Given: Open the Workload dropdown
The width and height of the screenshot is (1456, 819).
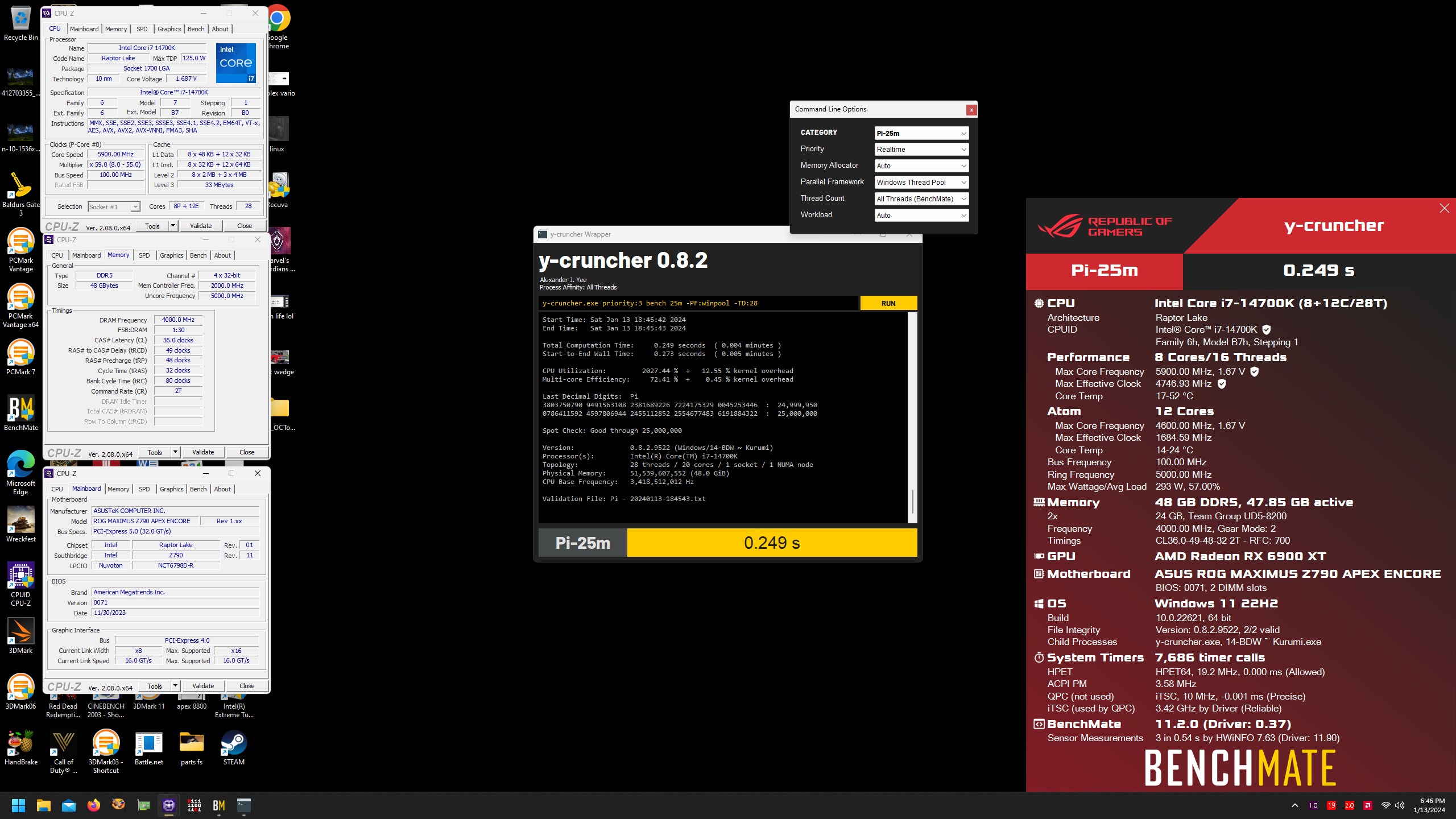Looking at the screenshot, I should [921, 215].
